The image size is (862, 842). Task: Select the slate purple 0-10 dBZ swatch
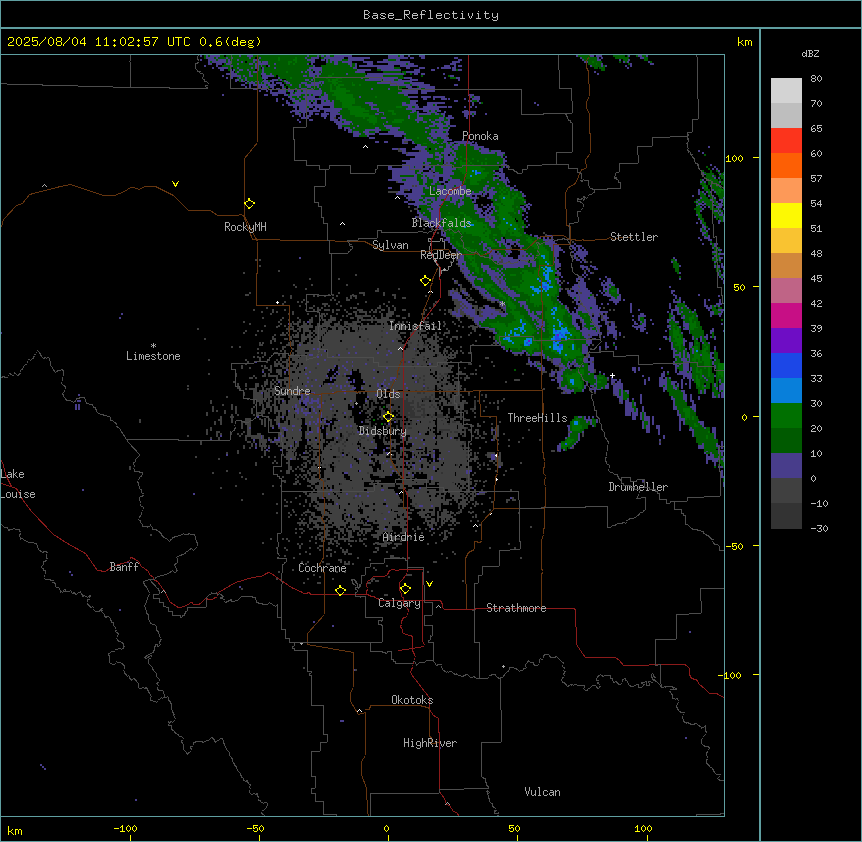point(786,466)
